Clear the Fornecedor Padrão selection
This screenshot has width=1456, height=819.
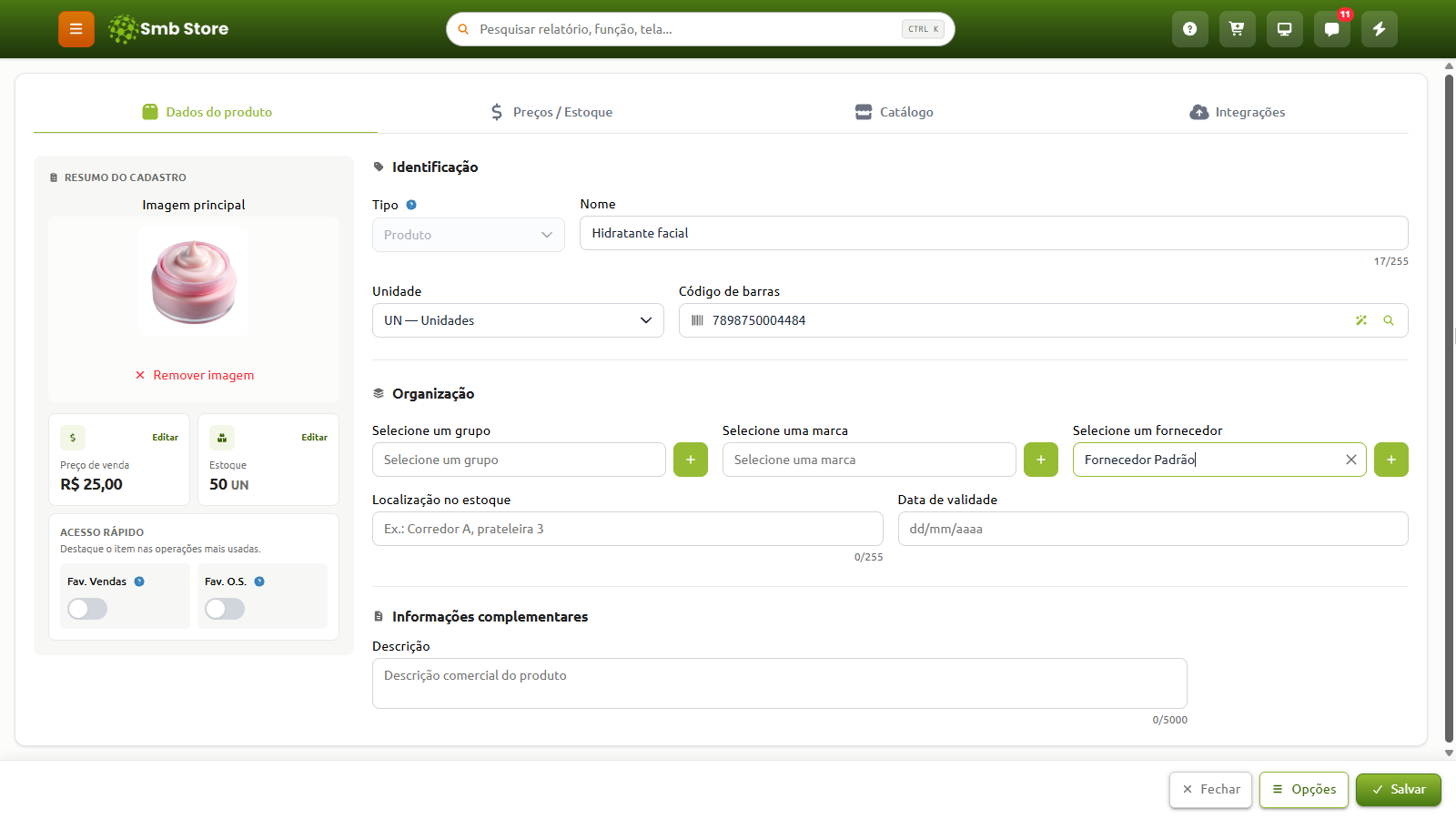coord(1351,460)
